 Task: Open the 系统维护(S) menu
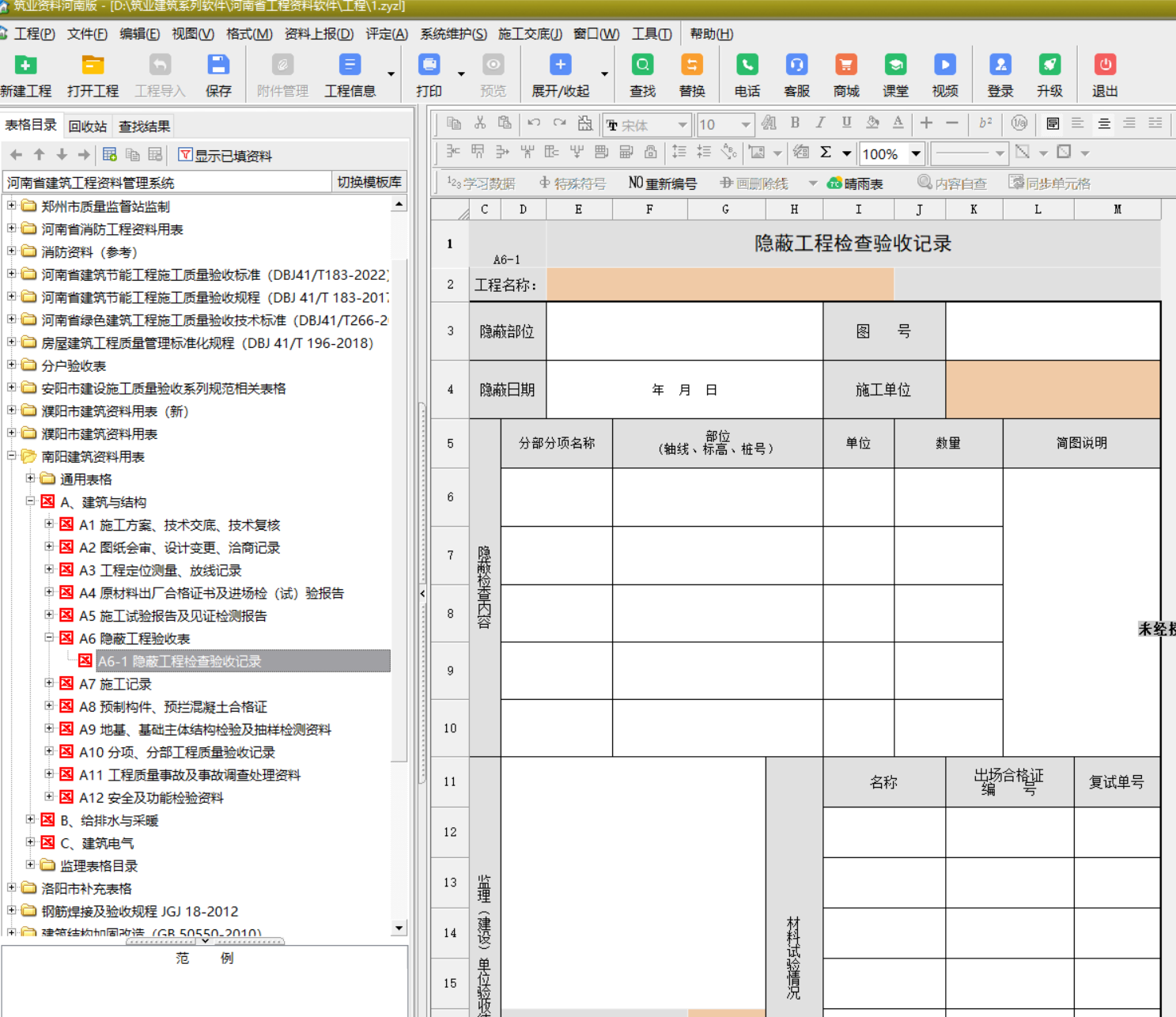(453, 34)
